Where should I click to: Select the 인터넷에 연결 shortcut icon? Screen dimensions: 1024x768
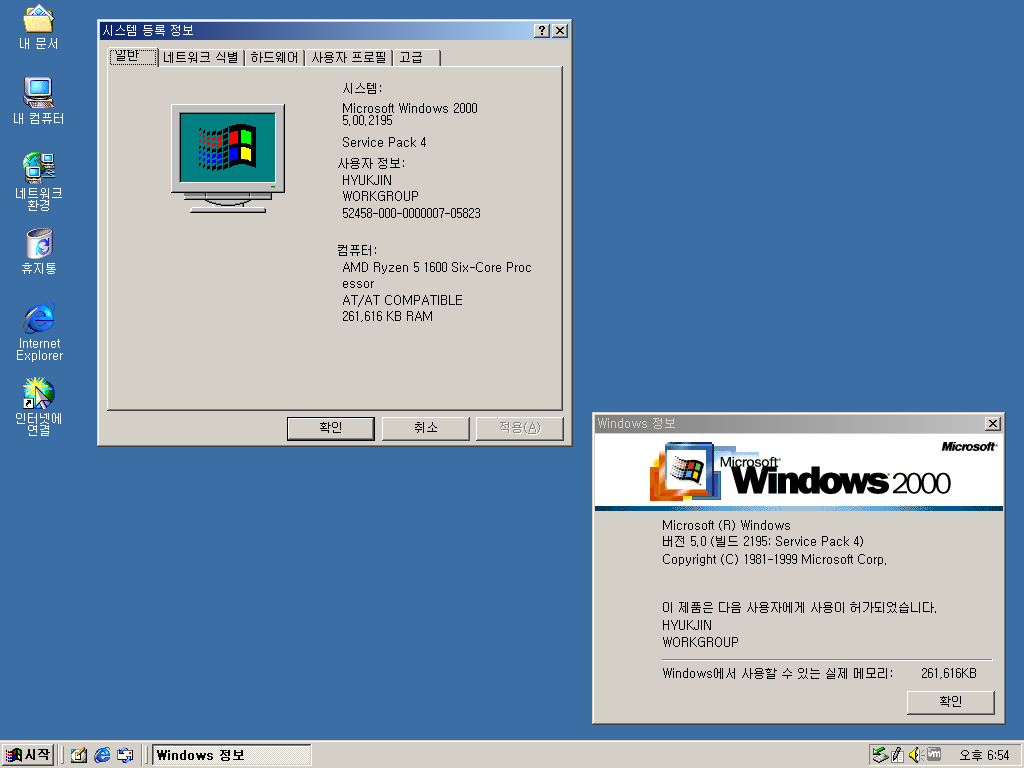pos(39,407)
